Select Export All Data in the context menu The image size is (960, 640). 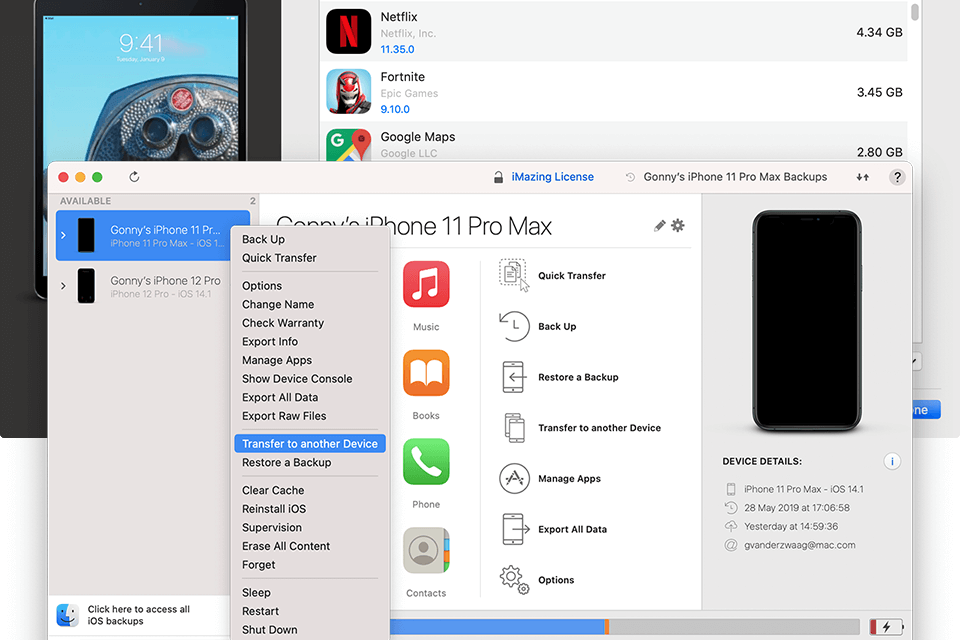pyautogui.click(x=280, y=397)
